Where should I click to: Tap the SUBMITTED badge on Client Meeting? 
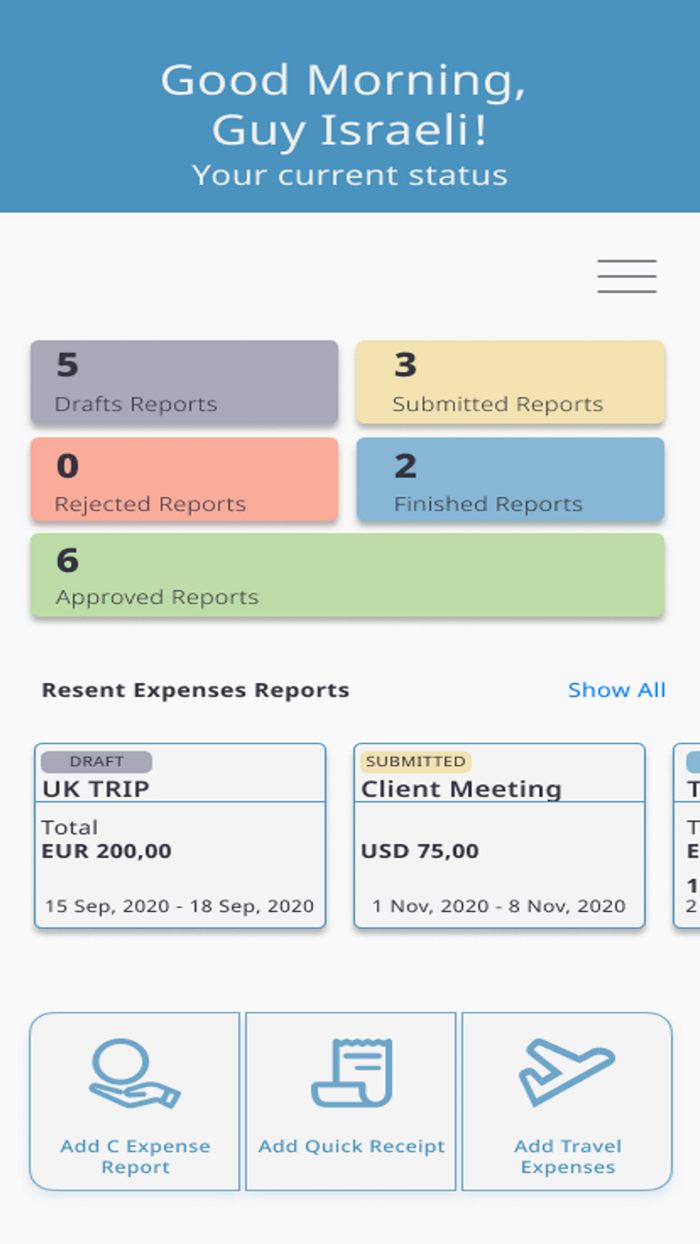pyautogui.click(x=413, y=761)
